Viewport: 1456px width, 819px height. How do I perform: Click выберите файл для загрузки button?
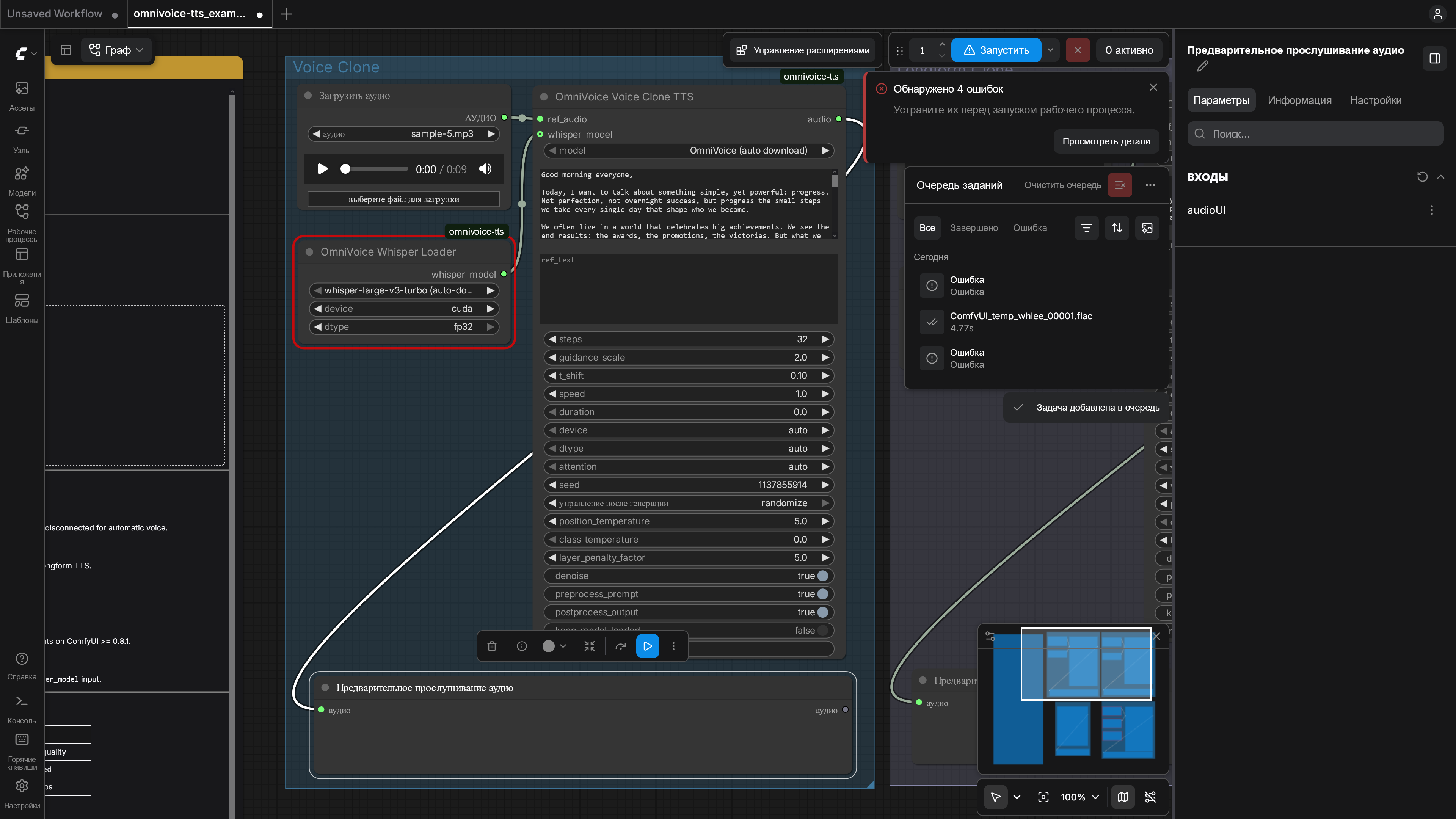click(403, 199)
